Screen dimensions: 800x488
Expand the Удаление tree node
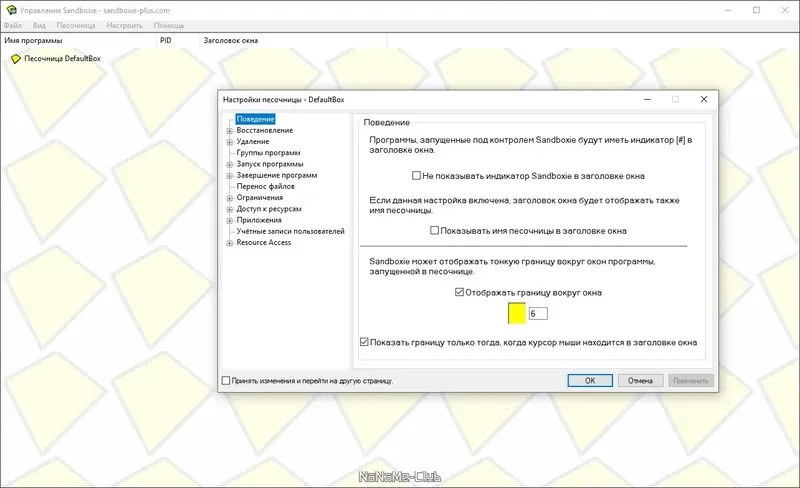[230, 142]
